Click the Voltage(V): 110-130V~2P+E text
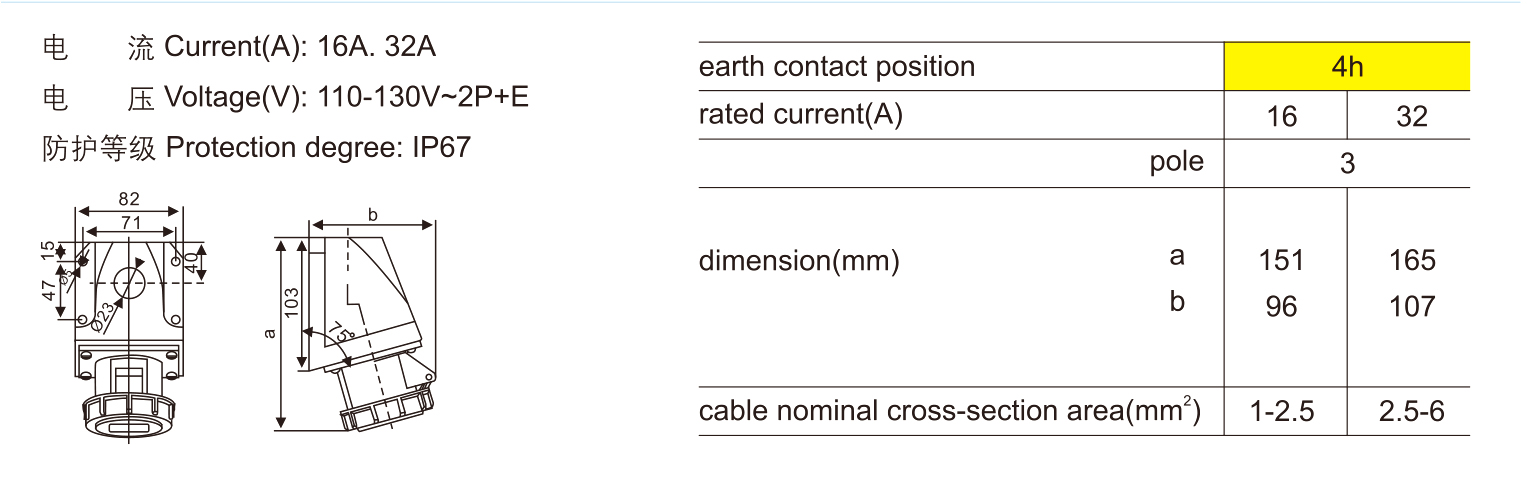This screenshot has height=488, width=1527. [x=346, y=97]
